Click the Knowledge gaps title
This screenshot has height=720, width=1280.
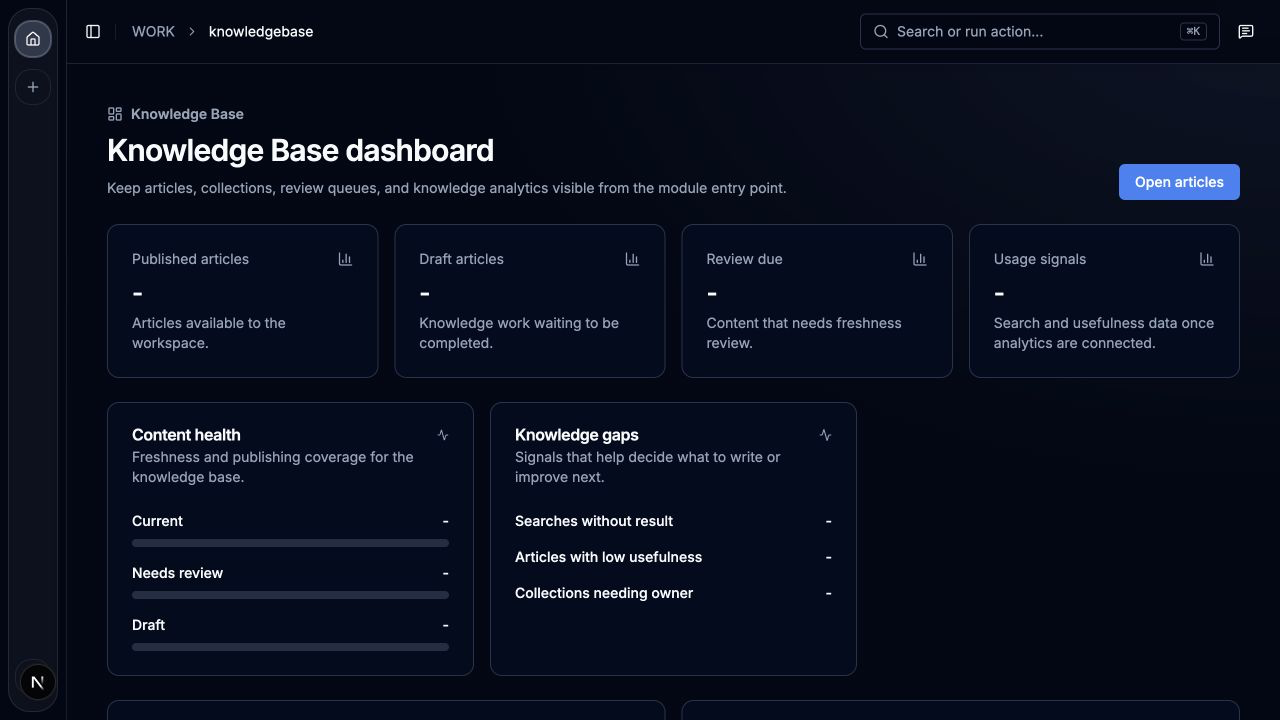[577, 435]
